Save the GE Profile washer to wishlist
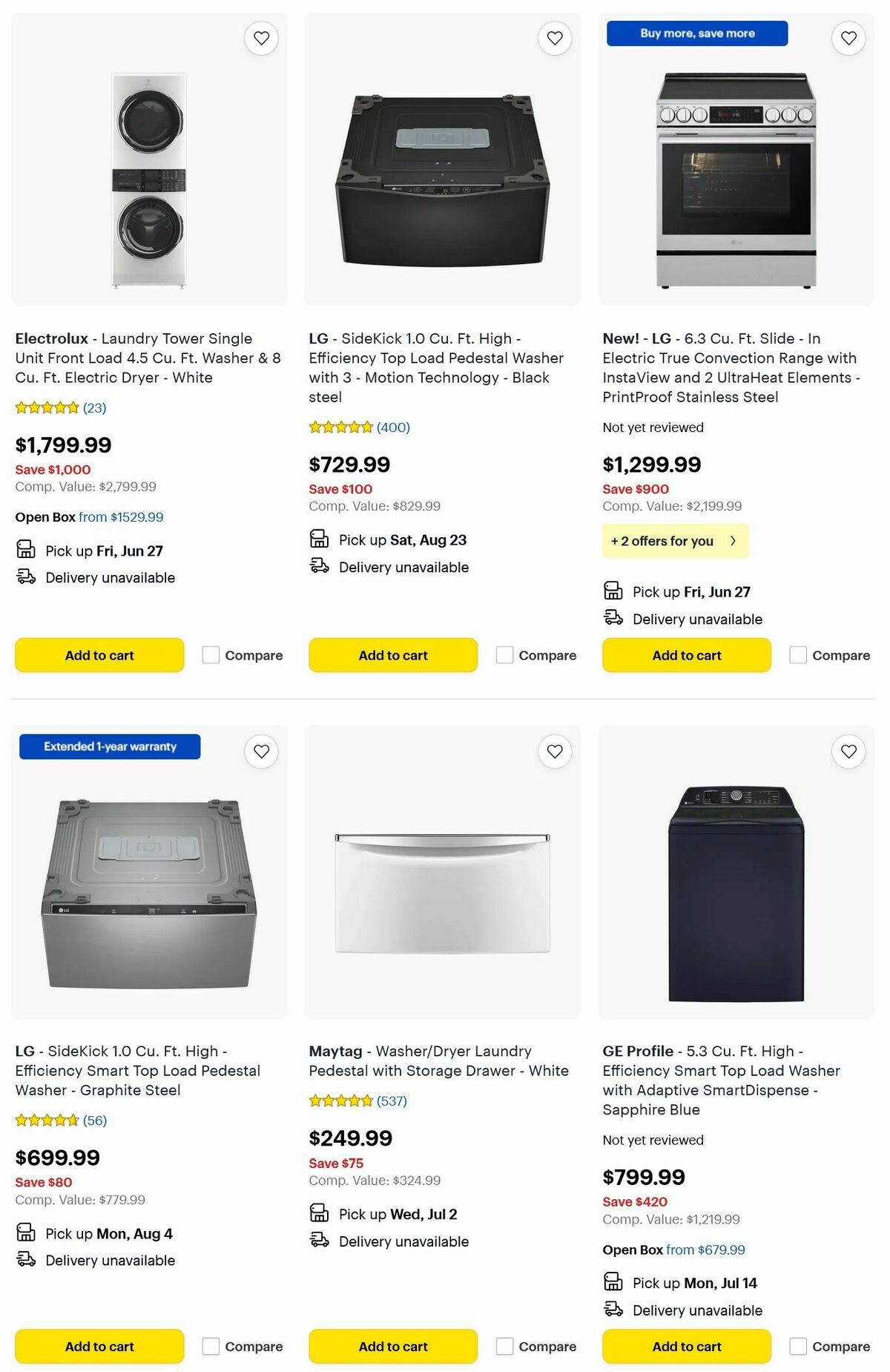This screenshot has height=1372, width=890. (848, 751)
